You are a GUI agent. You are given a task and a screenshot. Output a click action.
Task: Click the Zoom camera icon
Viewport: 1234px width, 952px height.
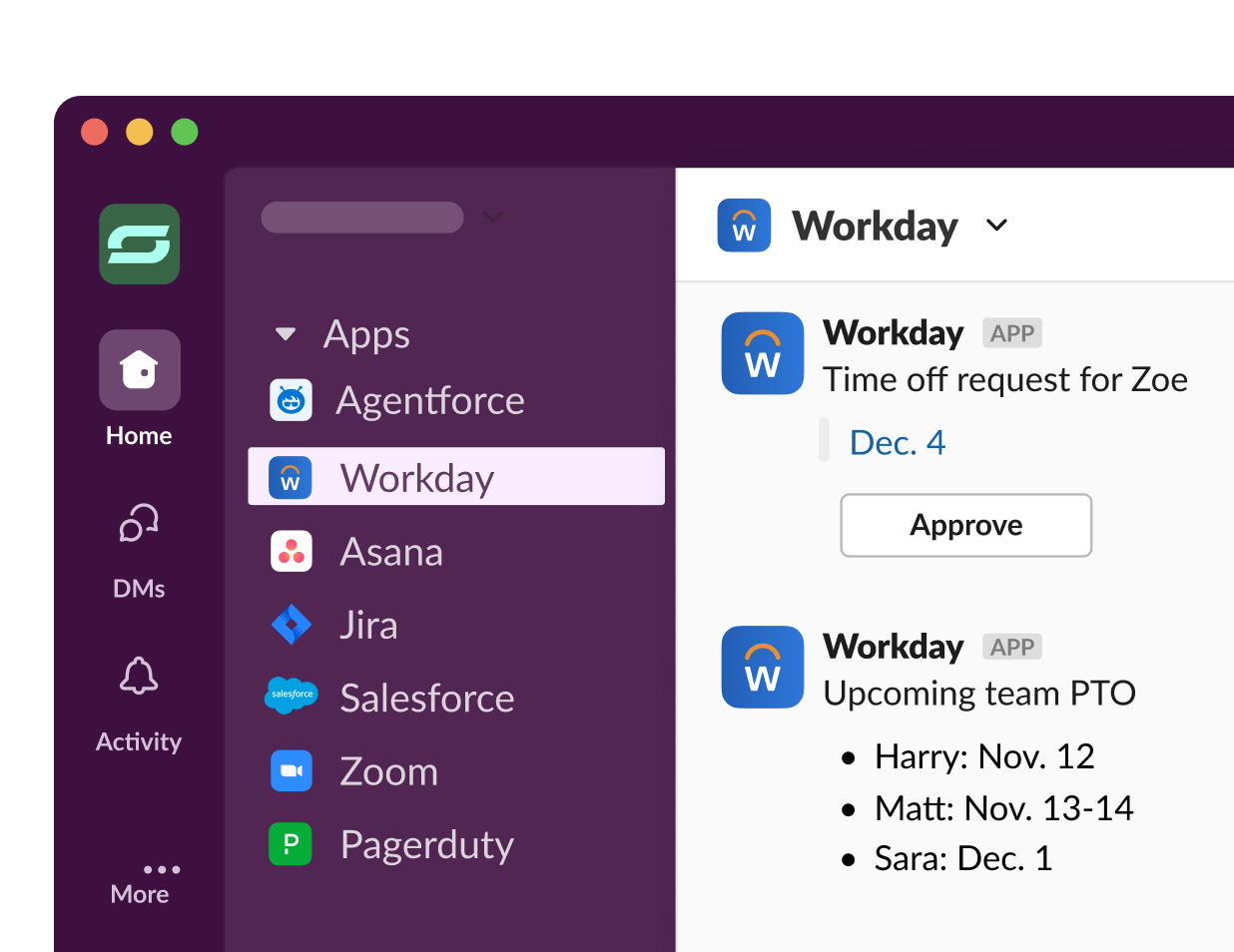[292, 770]
